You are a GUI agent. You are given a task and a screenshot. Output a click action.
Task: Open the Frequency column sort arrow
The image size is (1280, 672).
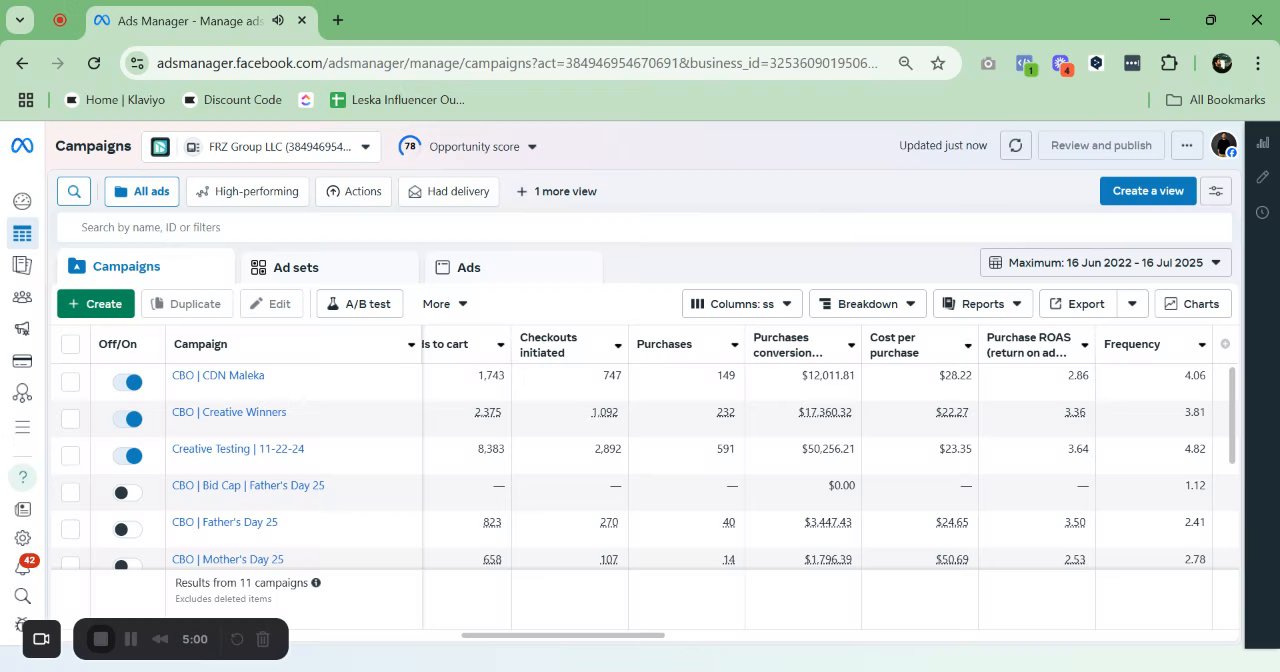(1202, 345)
